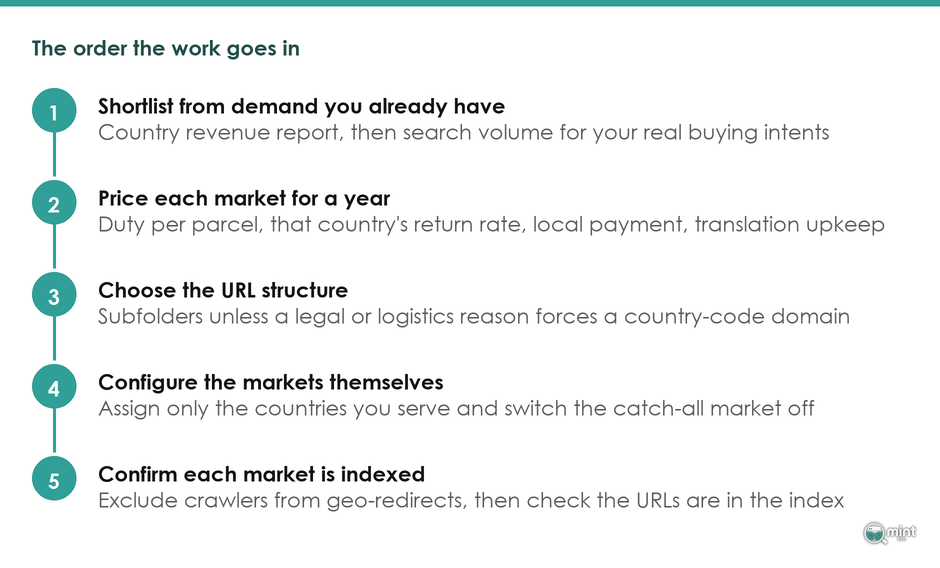Click the 'Subfolders unless a legal' description text

[474, 317]
